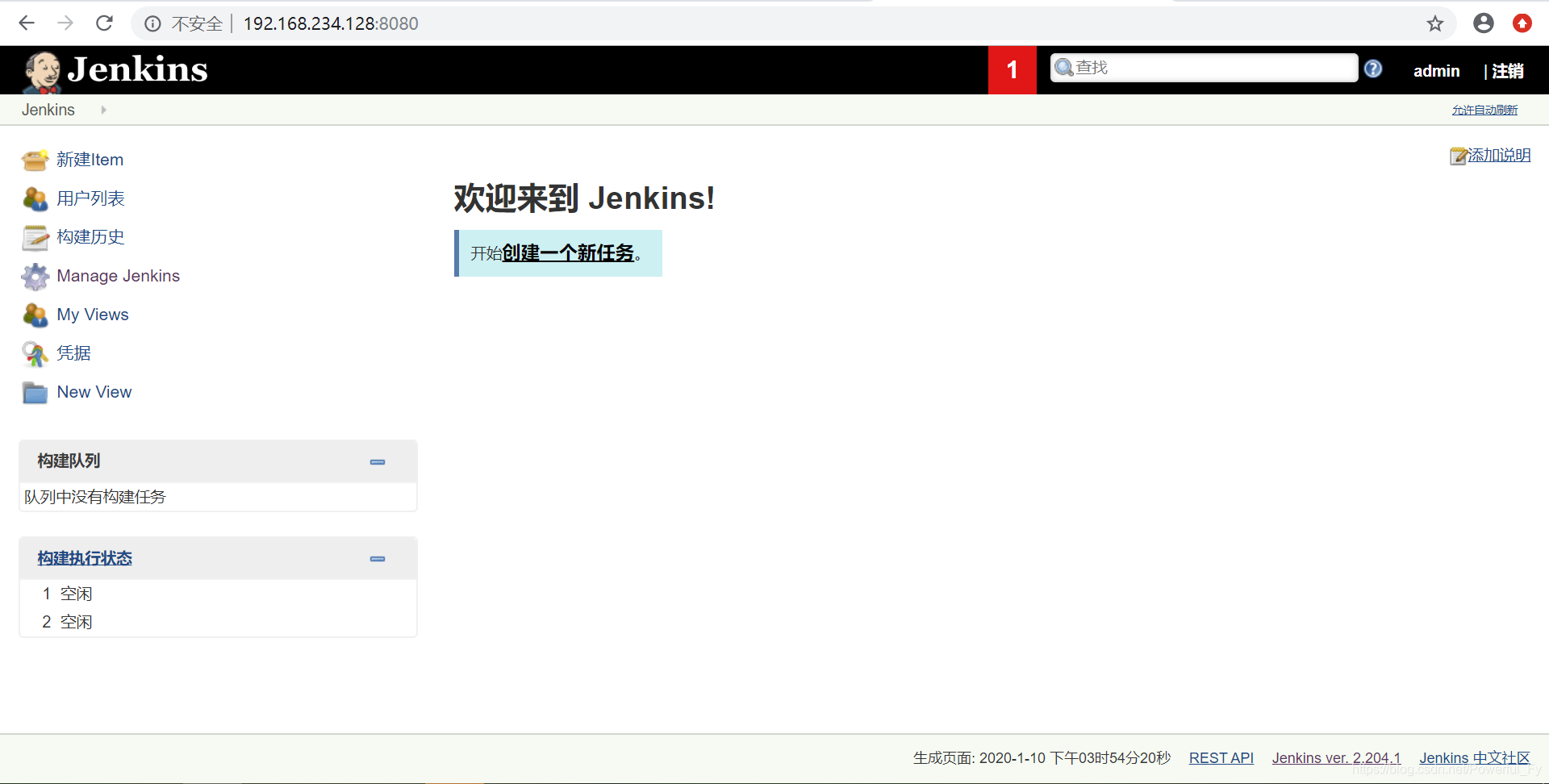Click the 凭据 keys icon
1549x784 pixels.
(35, 353)
